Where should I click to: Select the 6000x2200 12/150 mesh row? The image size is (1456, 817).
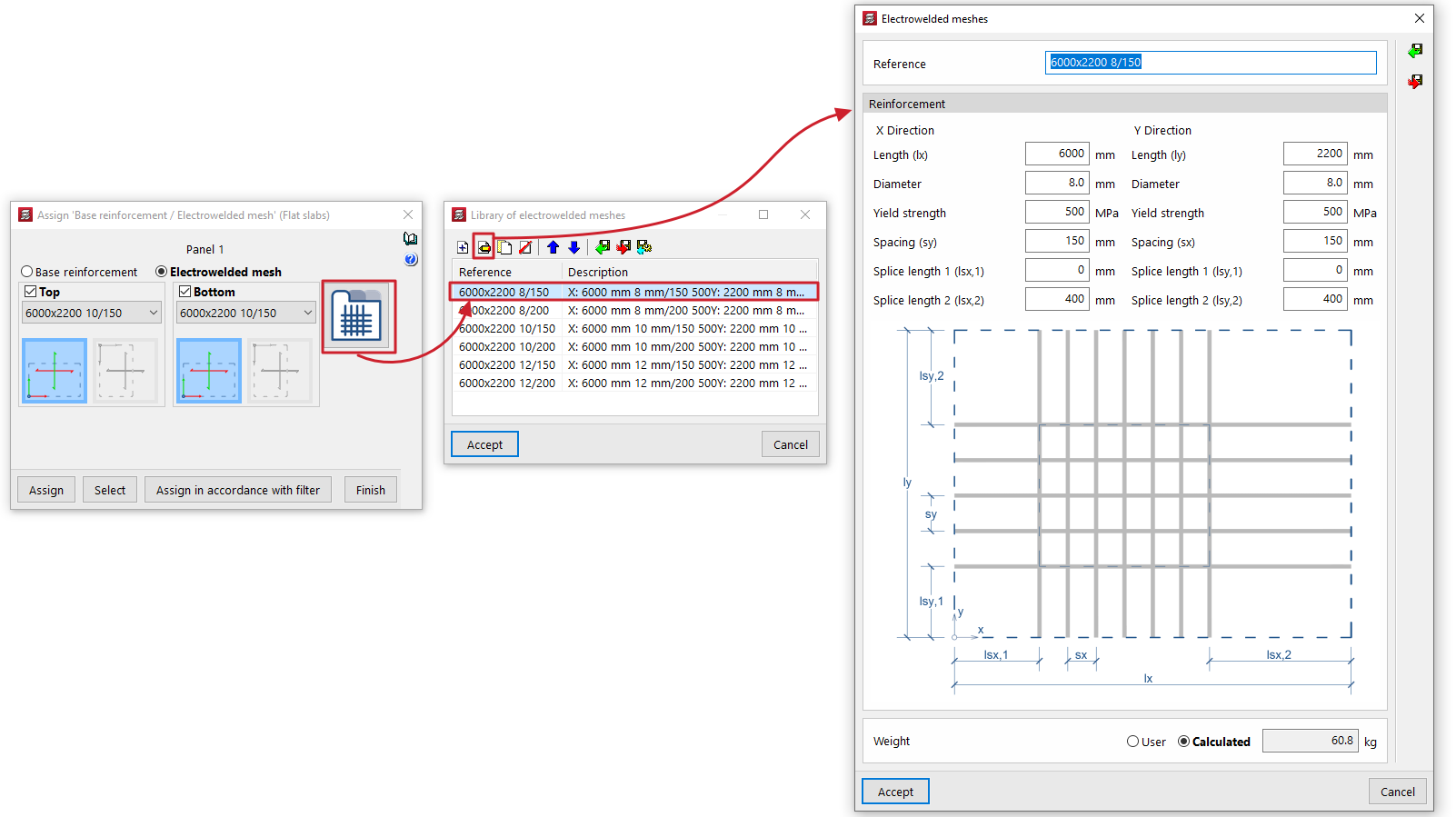click(634, 364)
